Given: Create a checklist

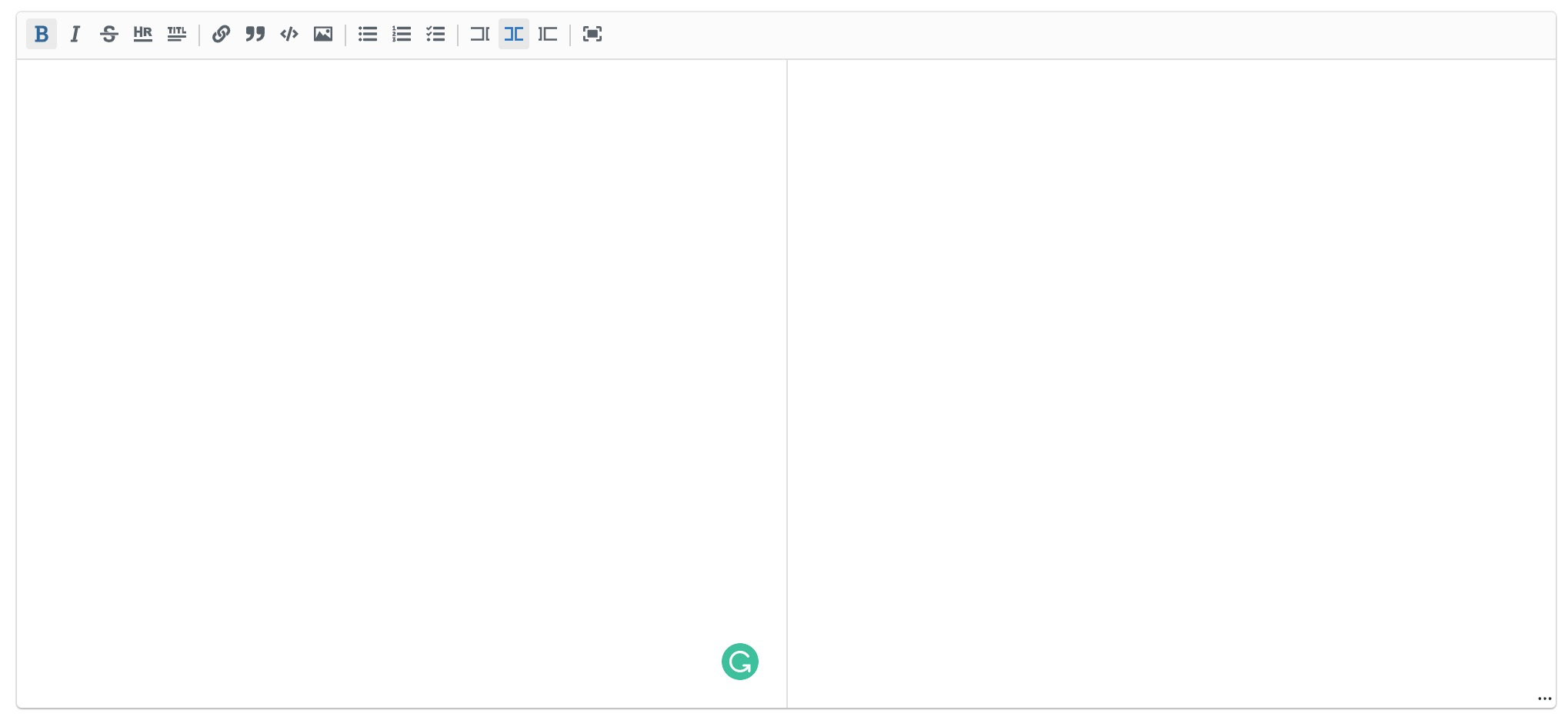Looking at the screenshot, I should tap(435, 34).
